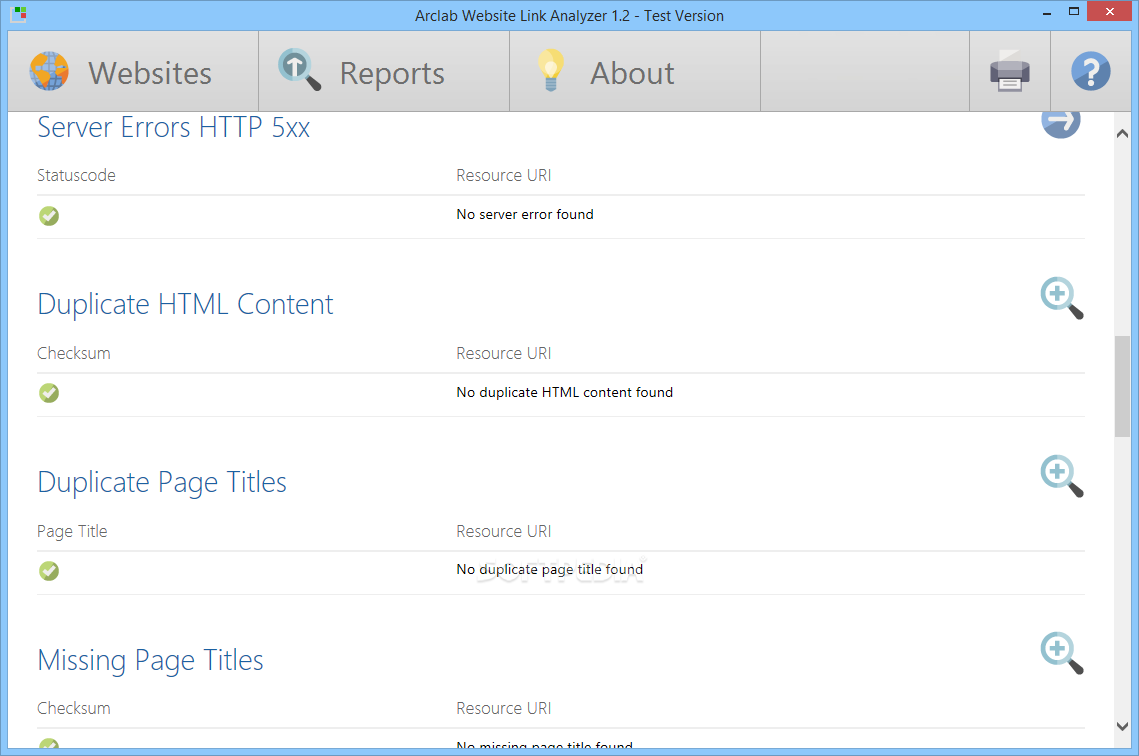Click the vertical scrollbar thumb
The height and width of the screenshot is (756, 1139).
coord(1122,386)
